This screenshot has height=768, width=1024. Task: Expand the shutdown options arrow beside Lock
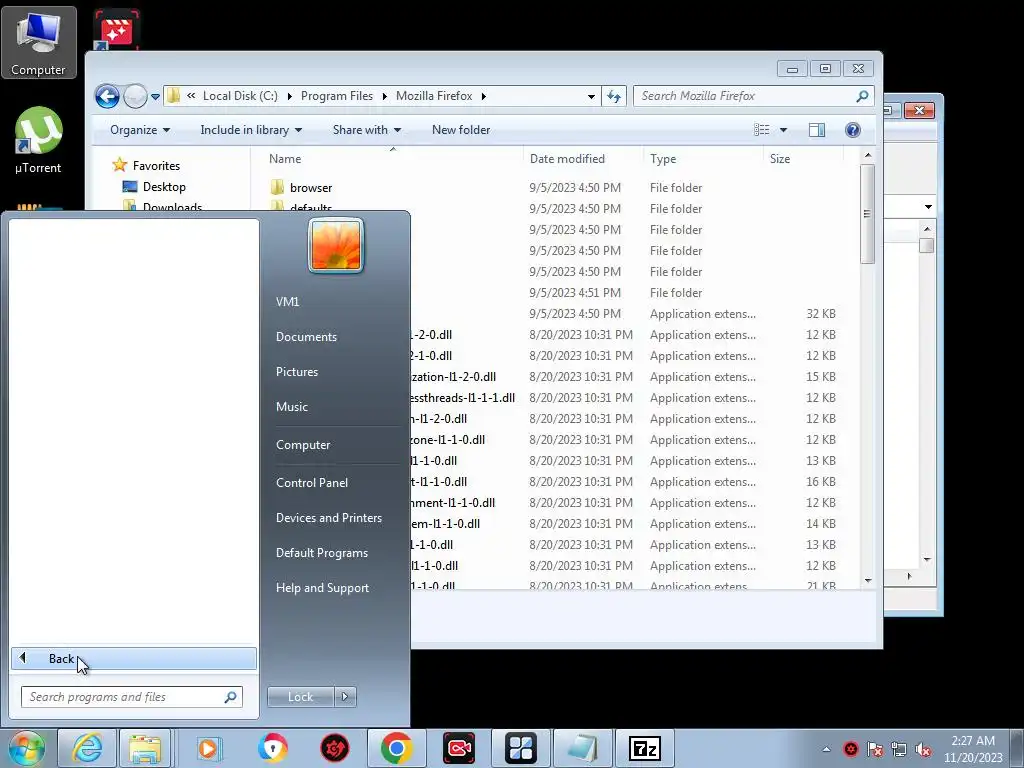pos(345,697)
